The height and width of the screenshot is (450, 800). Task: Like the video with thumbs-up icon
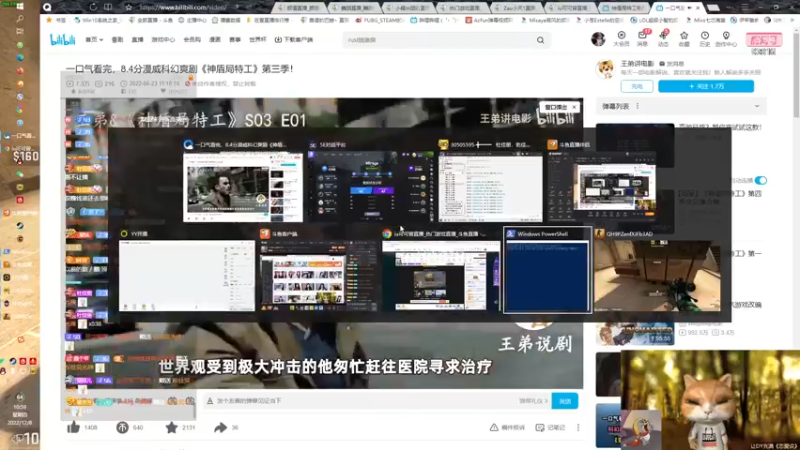(x=73, y=428)
